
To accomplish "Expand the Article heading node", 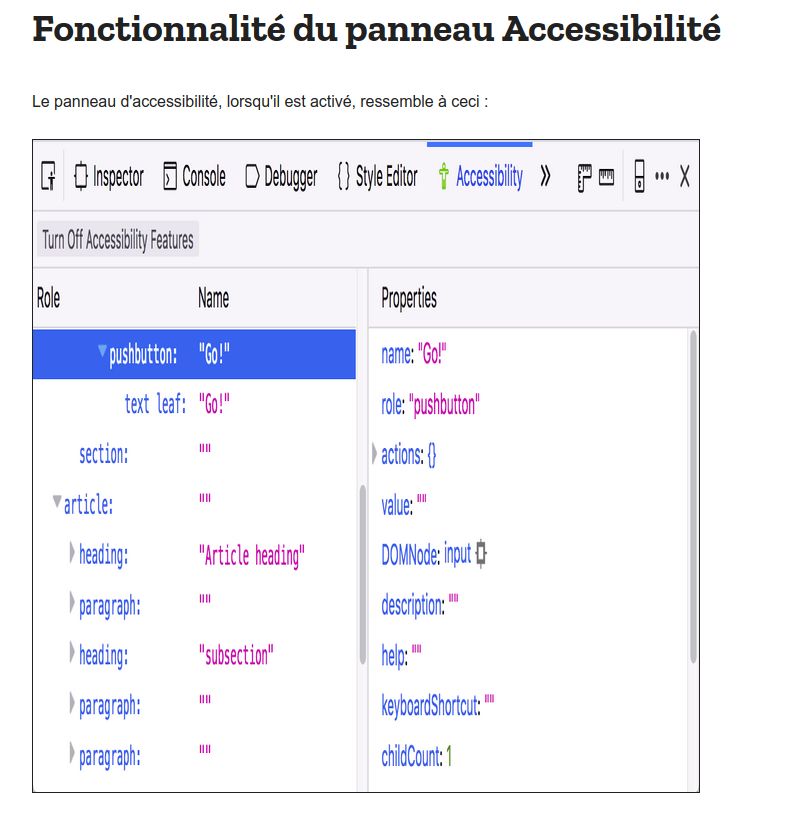I will [x=72, y=552].
